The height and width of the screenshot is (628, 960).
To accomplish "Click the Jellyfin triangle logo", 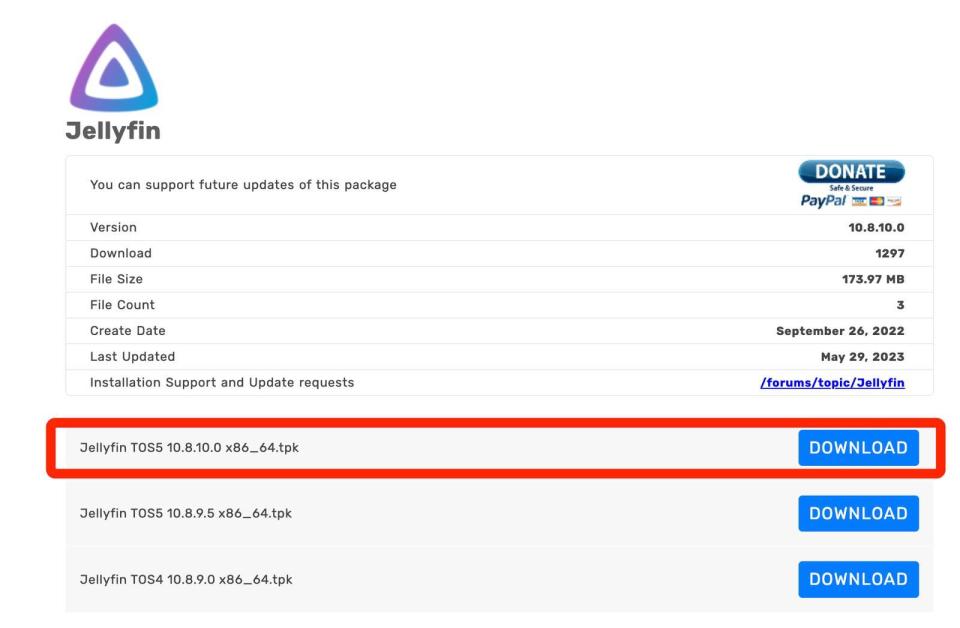I will (x=114, y=68).
